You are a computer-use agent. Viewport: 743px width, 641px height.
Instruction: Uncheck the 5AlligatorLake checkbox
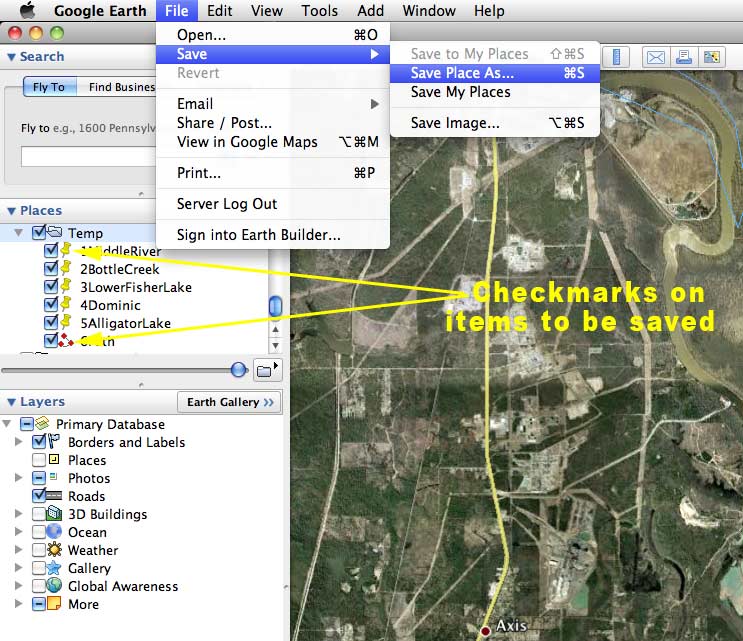point(51,323)
